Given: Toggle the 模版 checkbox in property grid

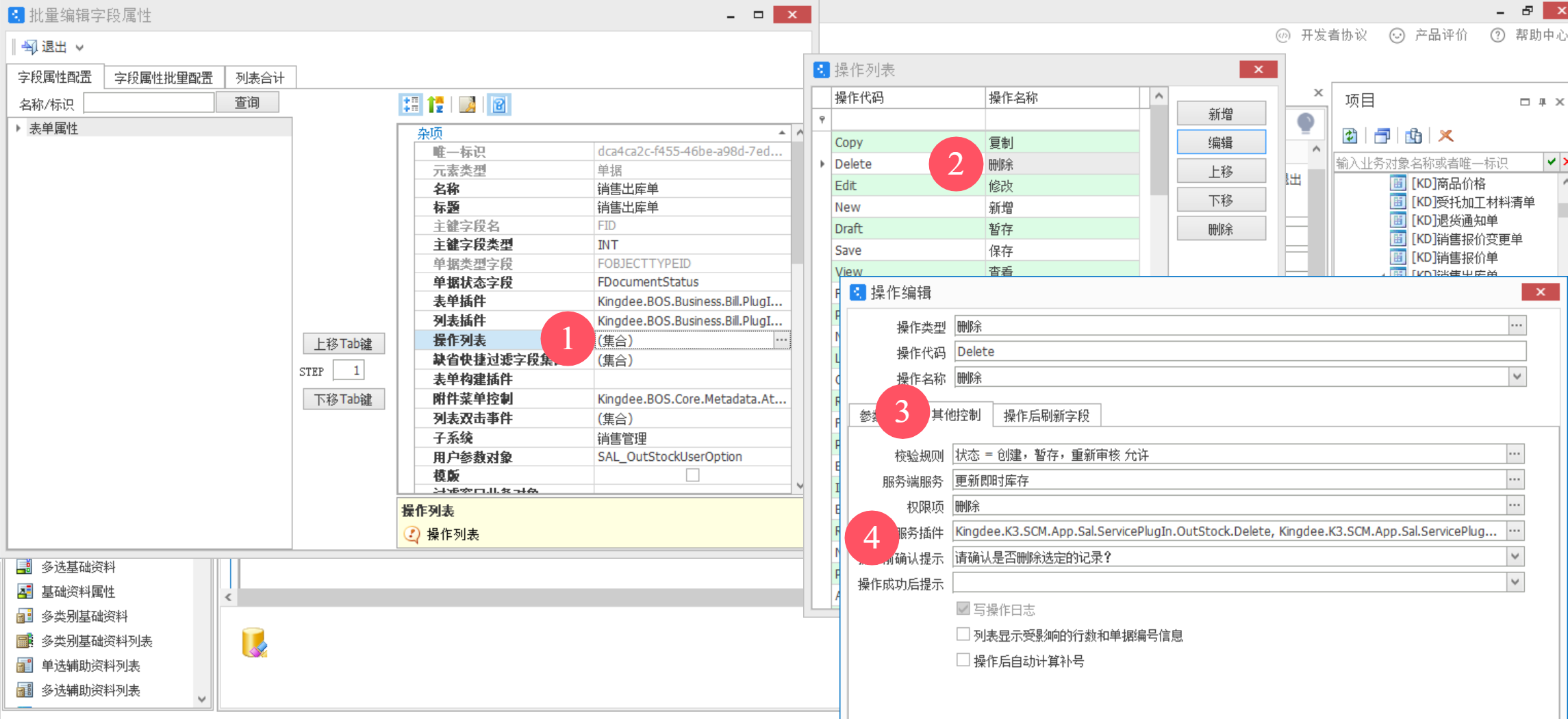Looking at the screenshot, I should pyautogui.click(x=692, y=475).
